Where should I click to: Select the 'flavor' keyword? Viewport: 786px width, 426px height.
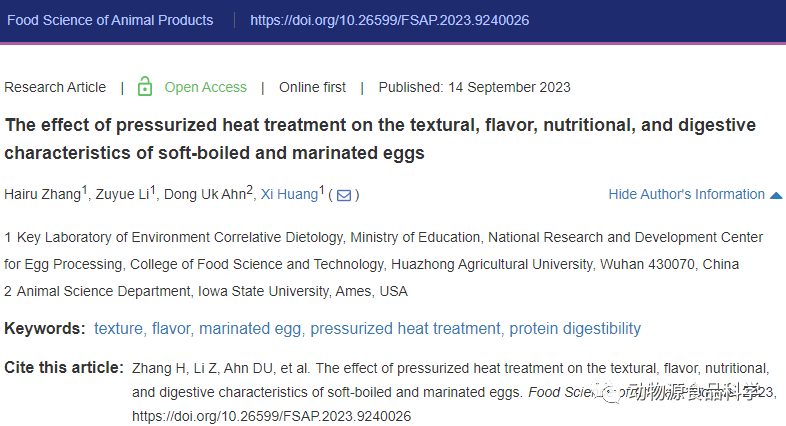pos(171,328)
